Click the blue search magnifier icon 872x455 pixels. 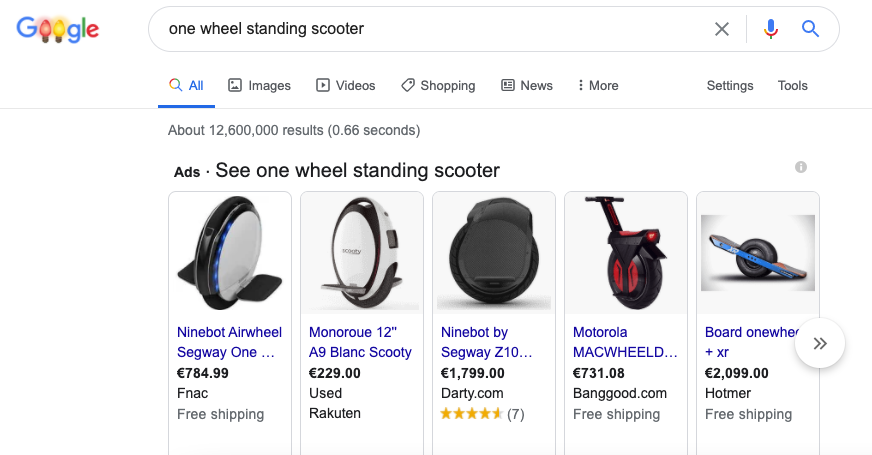point(811,29)
